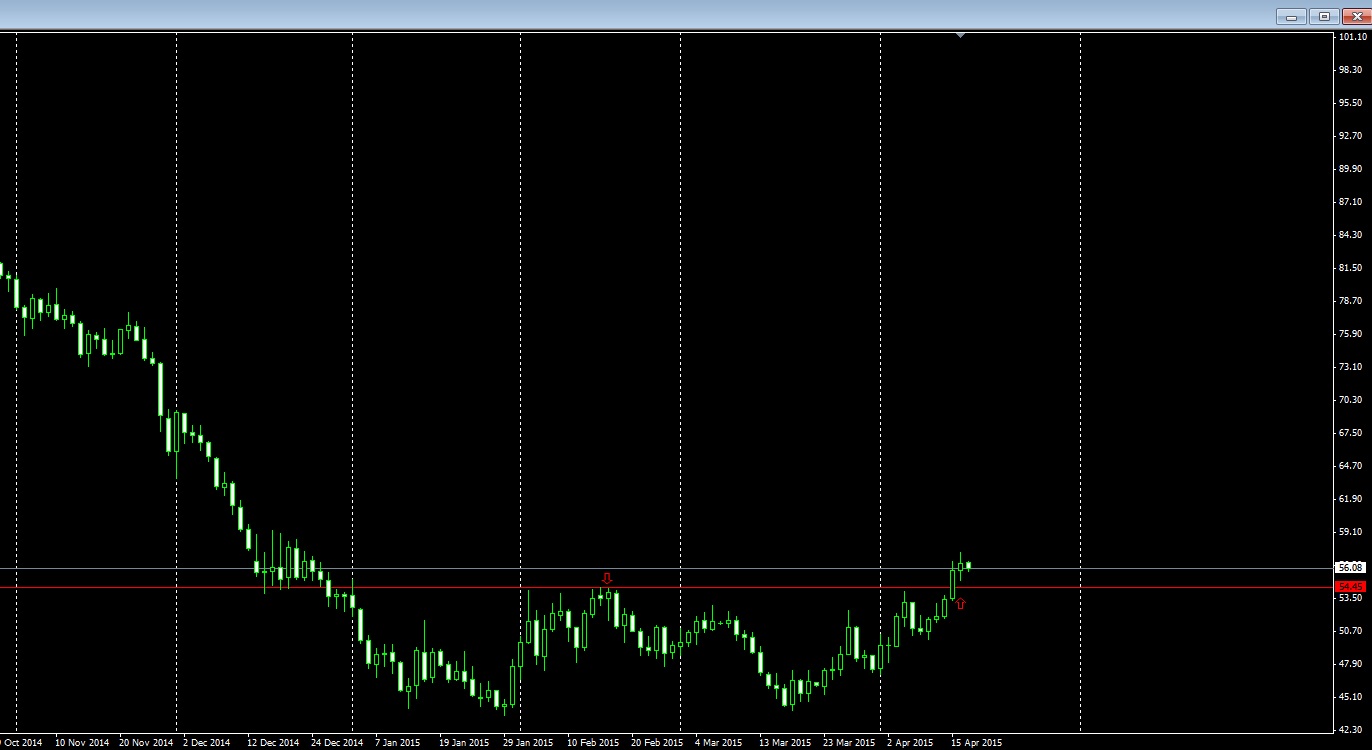The width and height of the screenshot is (1372, 750).
Task: Click the minimize button in the window titlebar
Action: point(1291,17)
